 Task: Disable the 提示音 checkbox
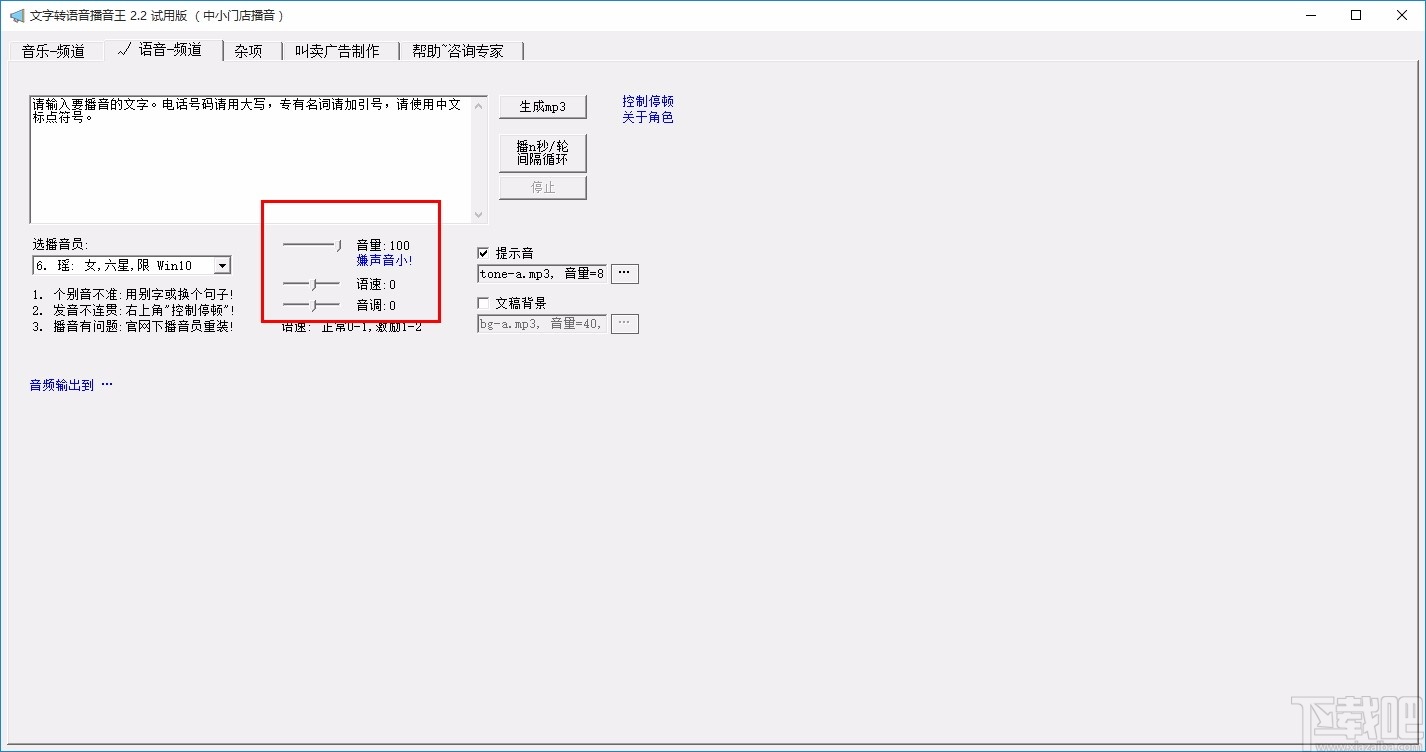point(483,253)
